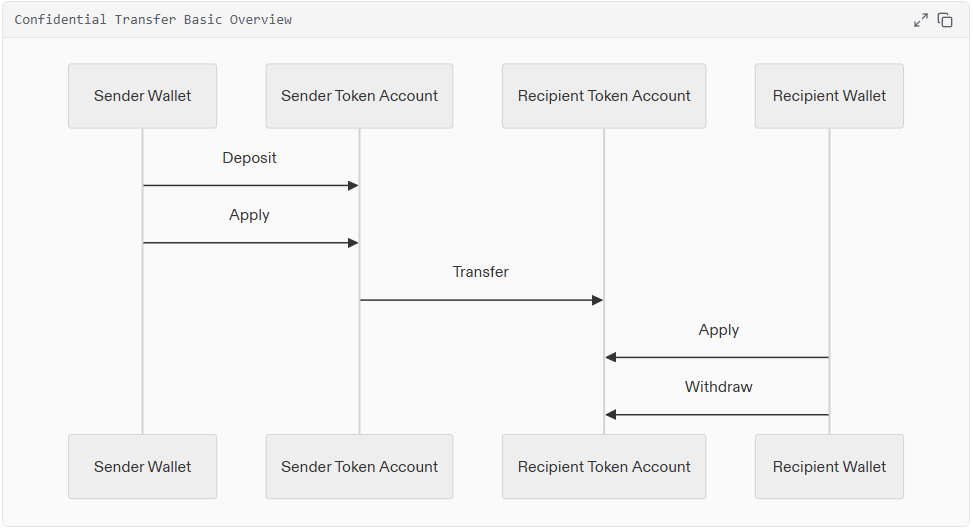Click the arrowhead of the Deposit arrow
The image size is (973, 530).
[x=353, y=185]
